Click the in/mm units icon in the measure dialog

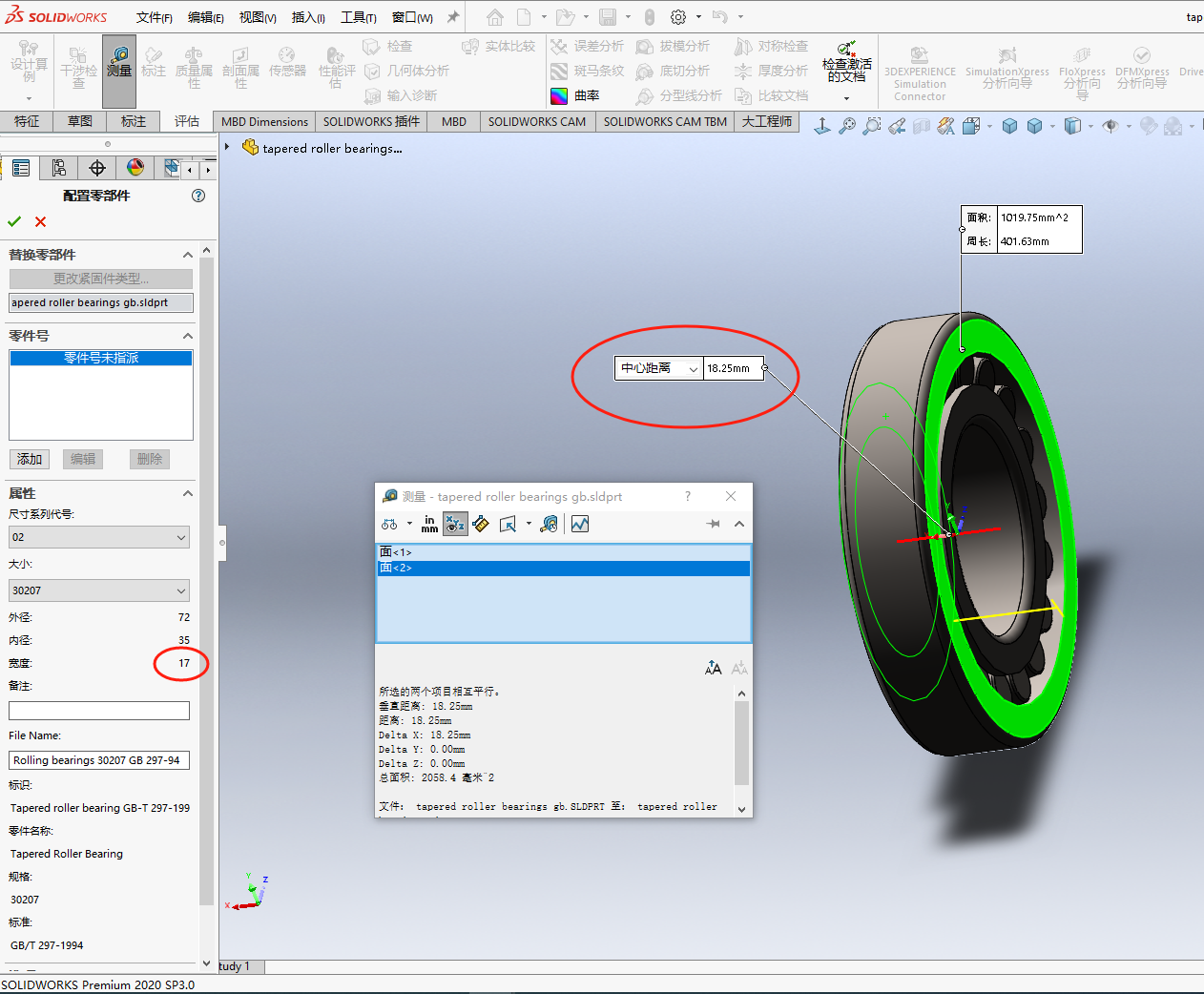[x=429, y=524]
